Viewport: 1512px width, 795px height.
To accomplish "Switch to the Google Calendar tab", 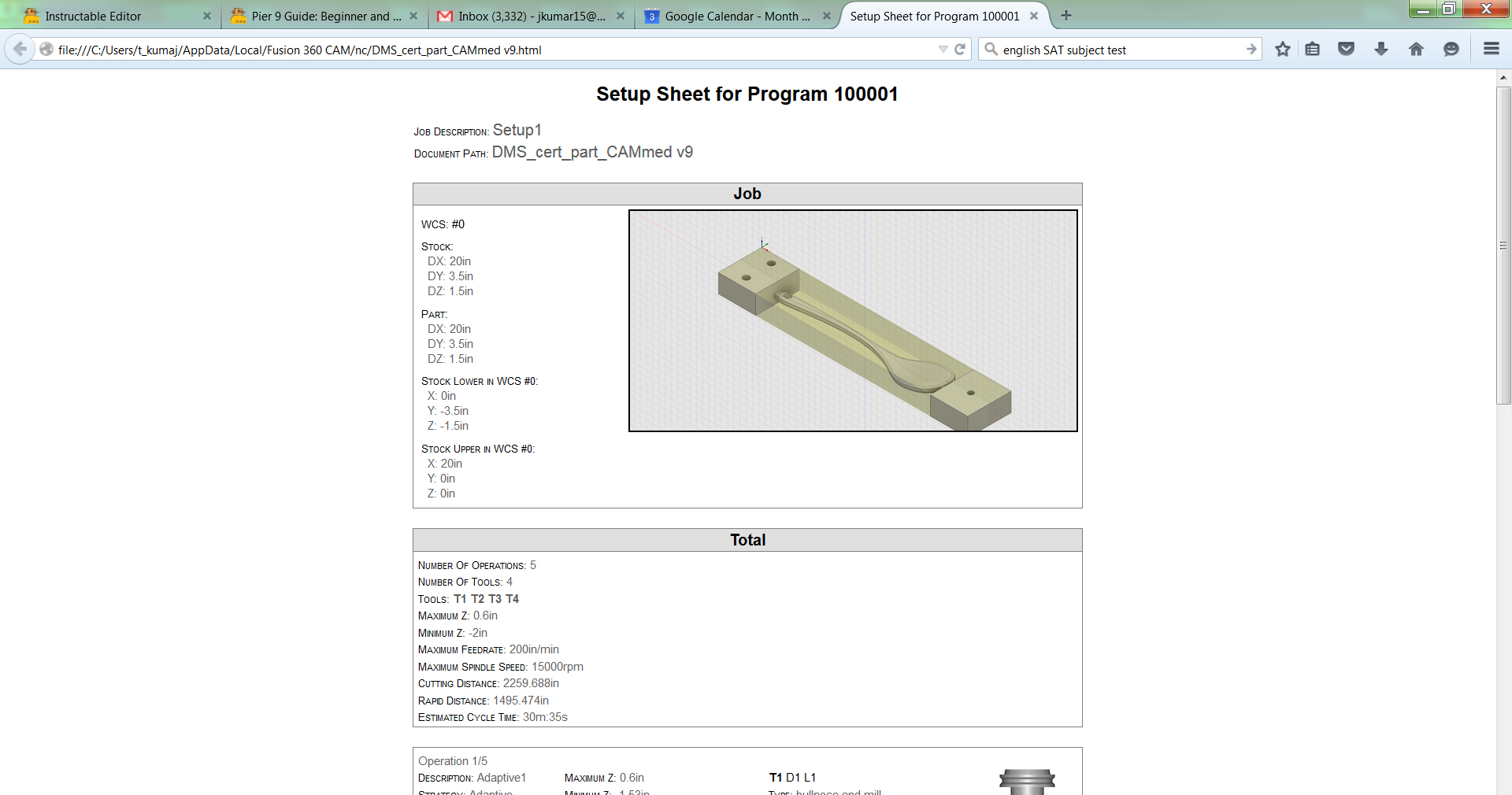I will (x=737, y=16).
